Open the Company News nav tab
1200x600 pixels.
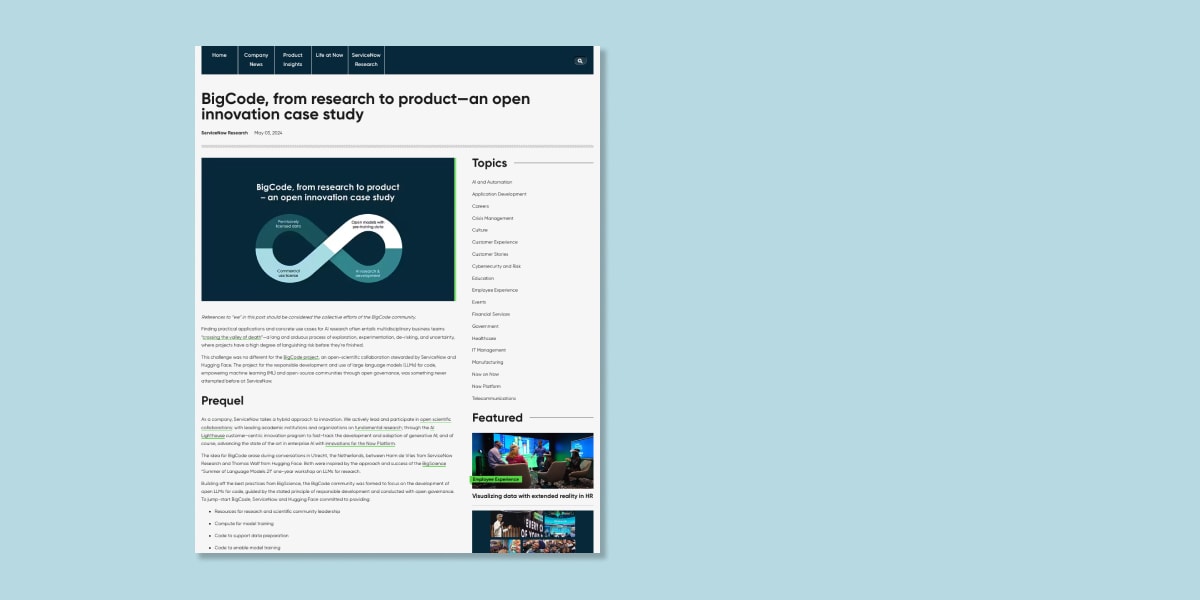256,60
